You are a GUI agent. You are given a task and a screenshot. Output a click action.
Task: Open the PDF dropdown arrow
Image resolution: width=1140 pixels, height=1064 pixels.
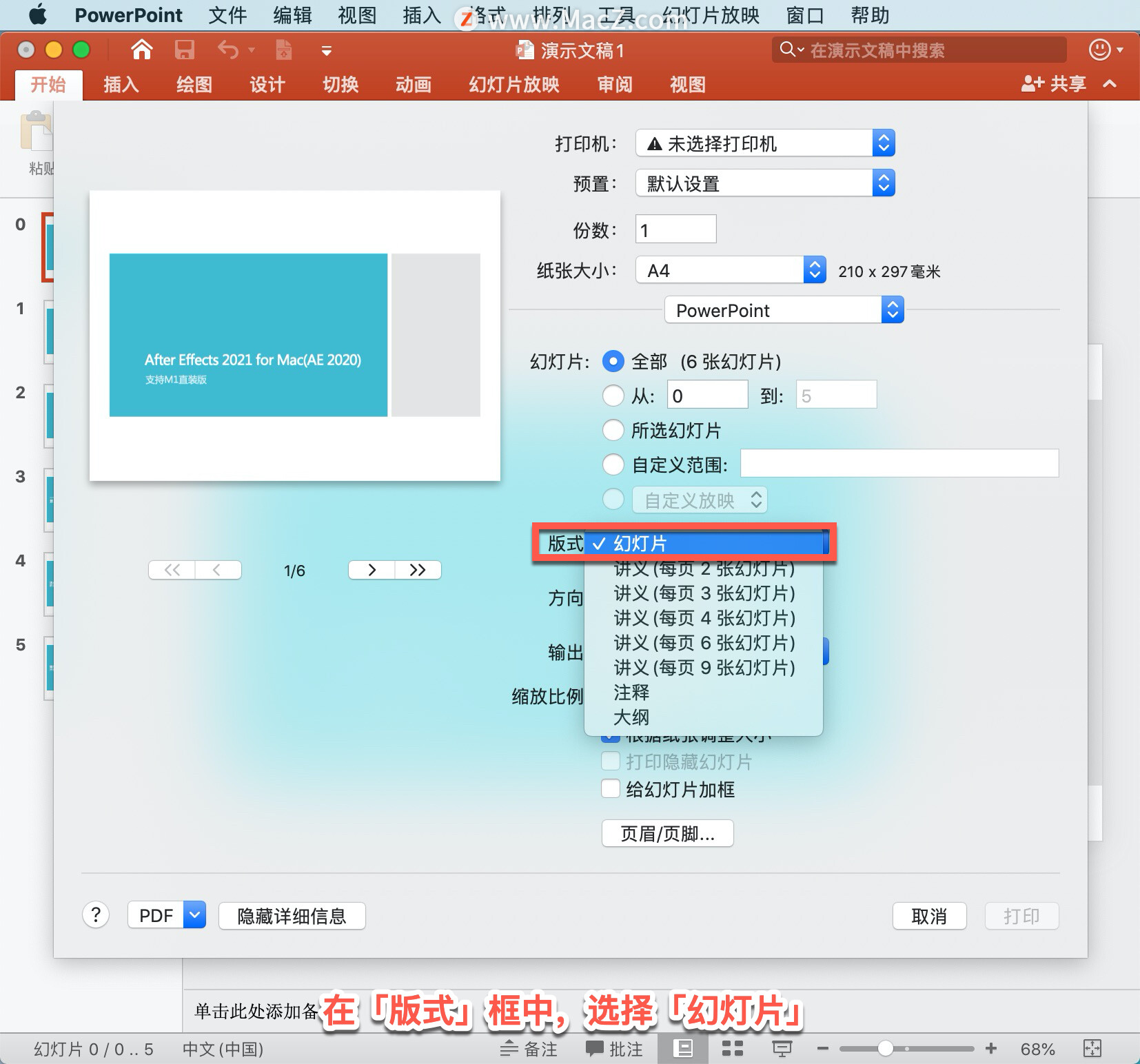click(x=195, y=915)
